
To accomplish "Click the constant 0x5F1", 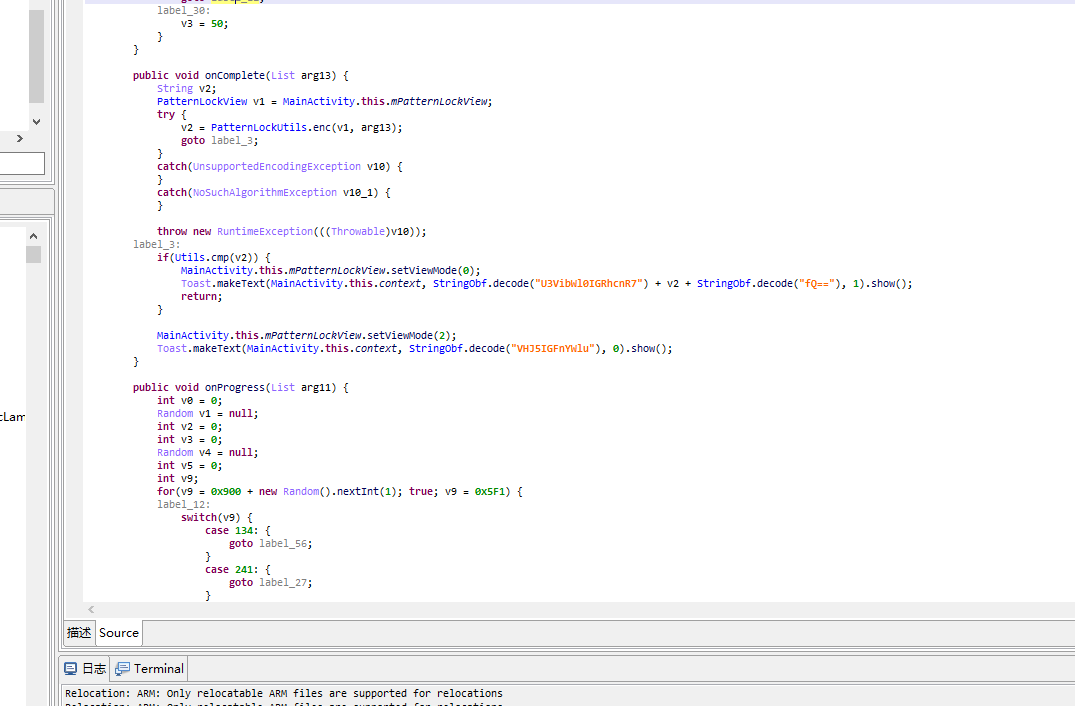I will pos(490,491).
